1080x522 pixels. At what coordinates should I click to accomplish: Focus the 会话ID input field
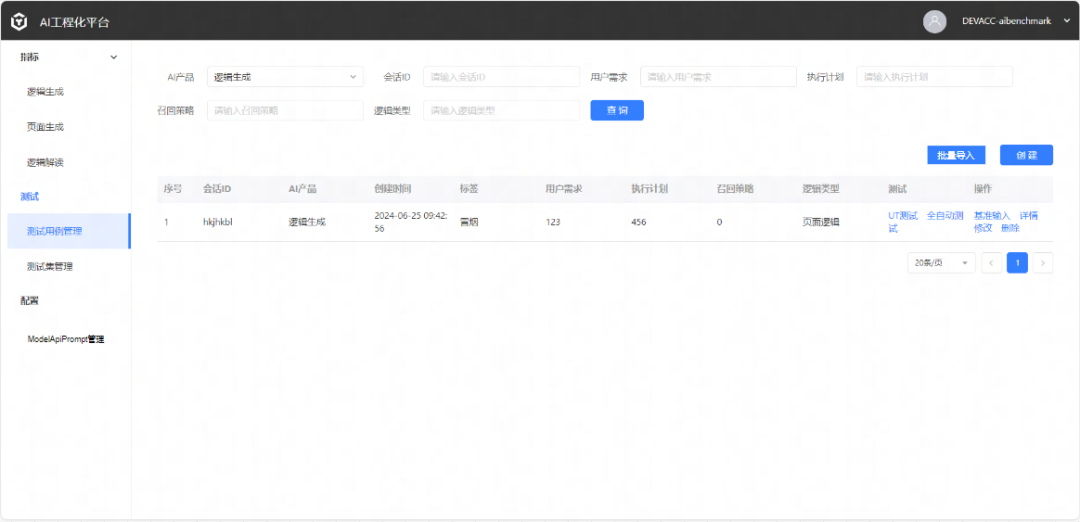tap(501, 77)
